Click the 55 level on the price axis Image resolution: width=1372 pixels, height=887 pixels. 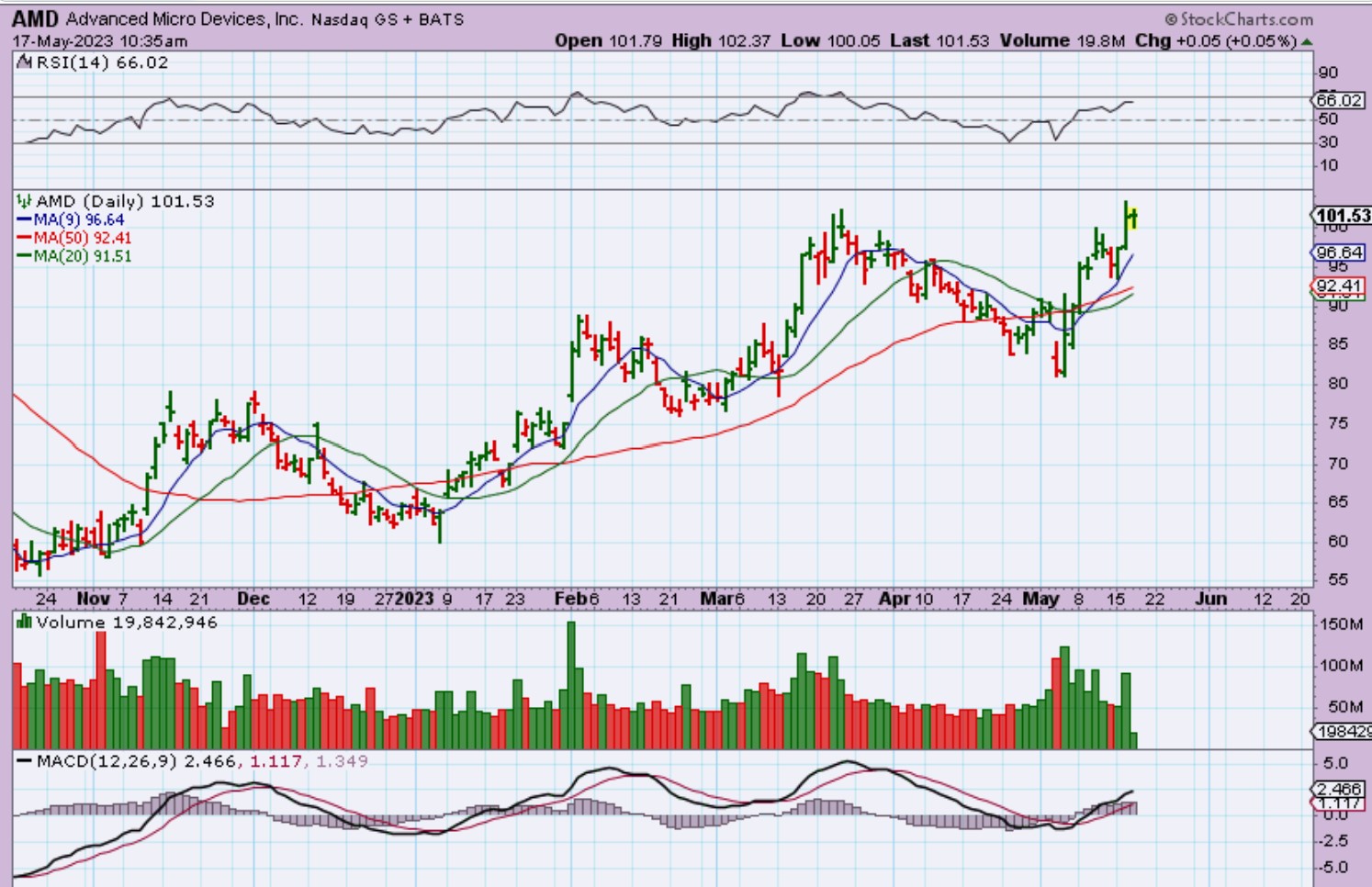tap(1338, 579)
